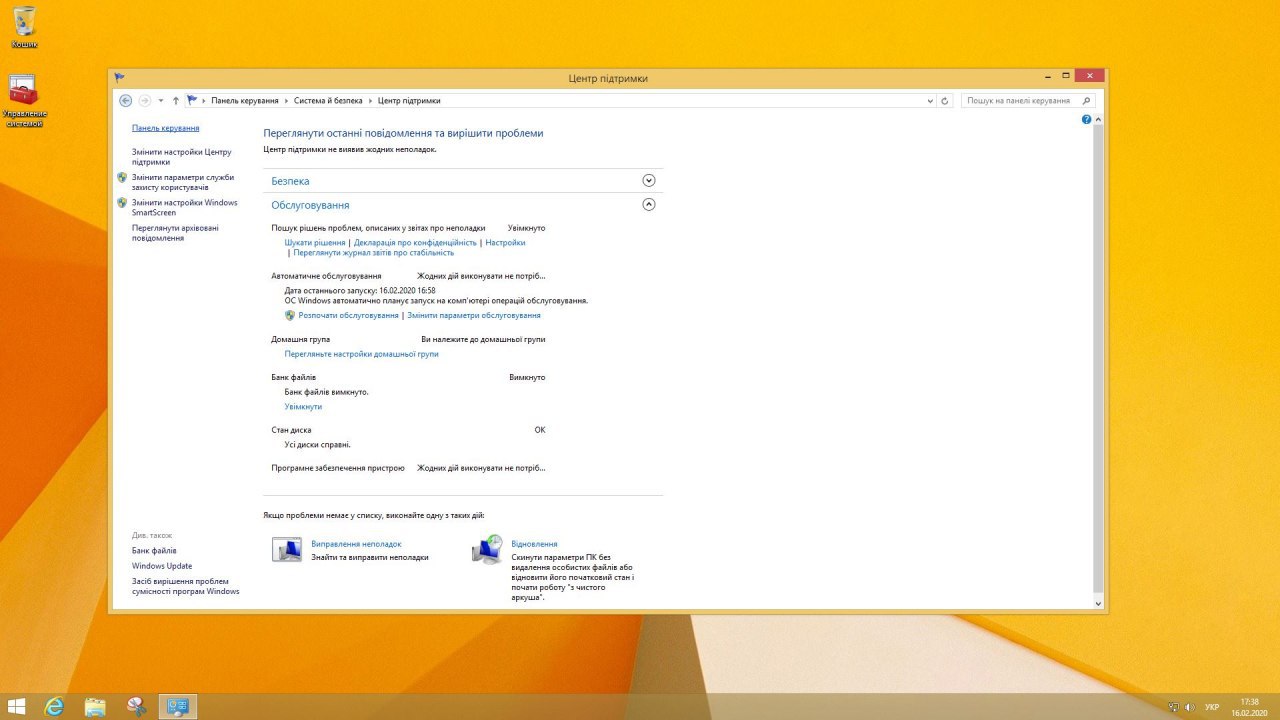This screenshot has height=720, width=1280.
Task: Open File Explorer from taskbar
Action: (95, 707)
